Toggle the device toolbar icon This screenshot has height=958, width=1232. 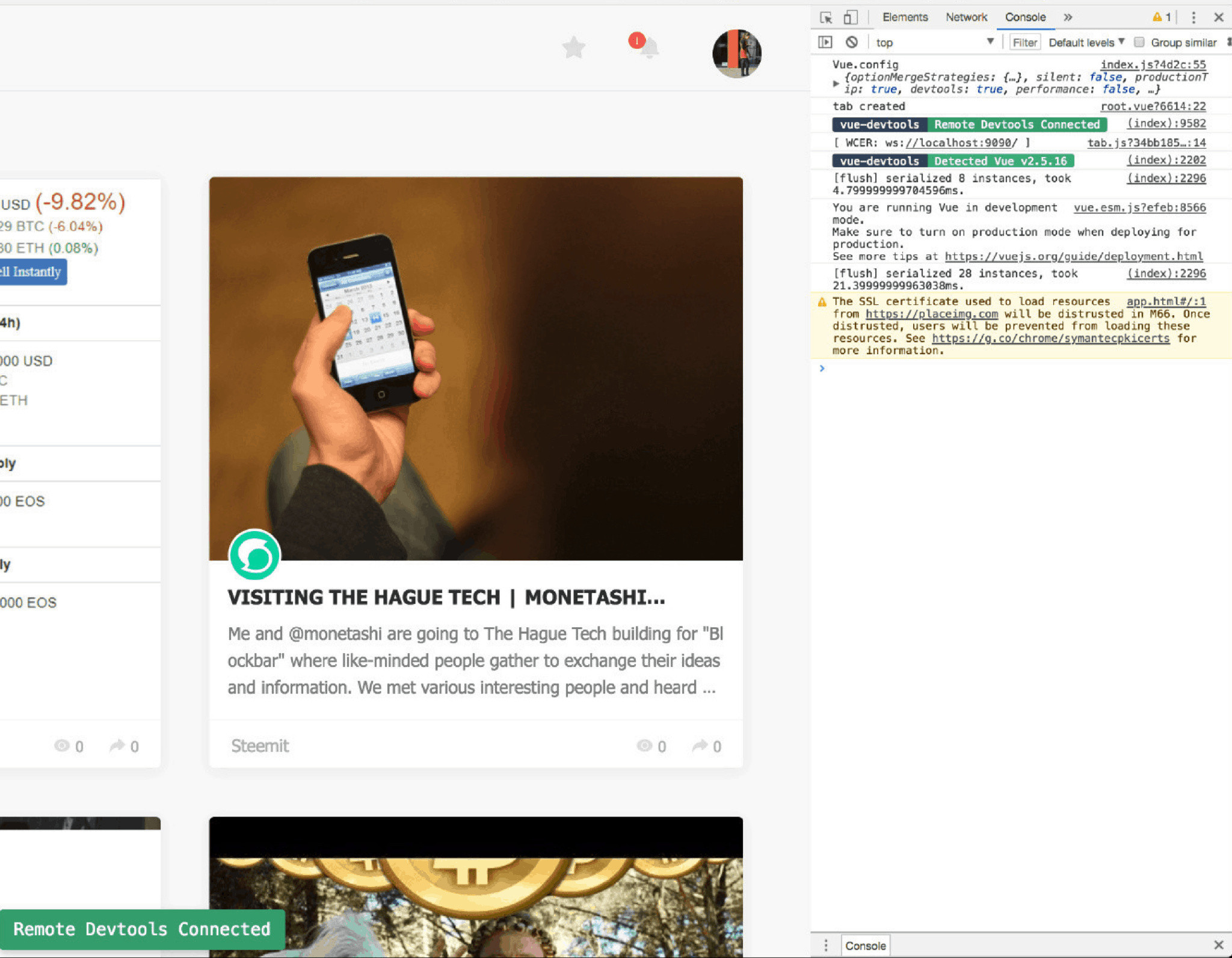pos(850,17)
